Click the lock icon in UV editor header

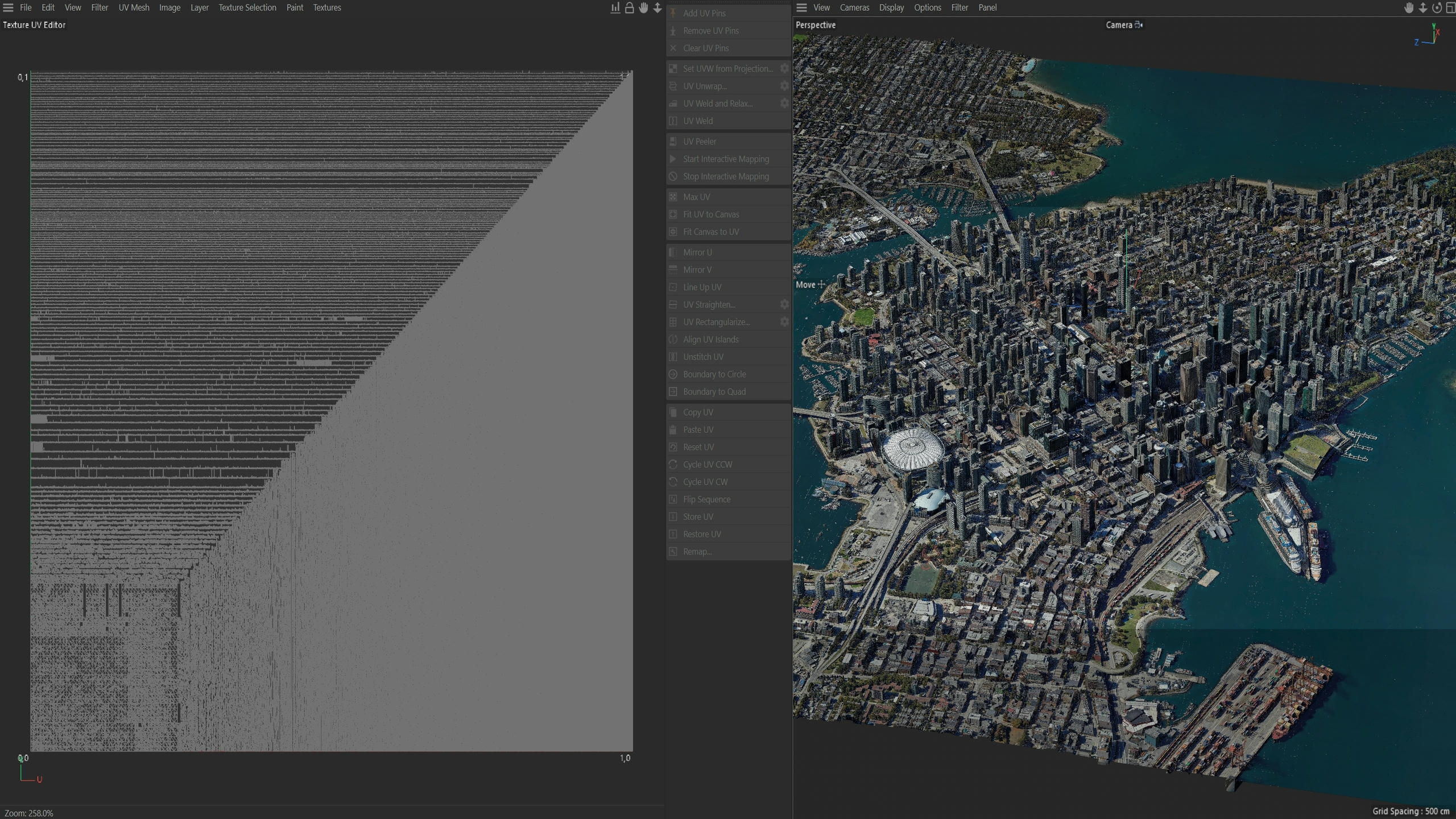(x=629, y=7)
